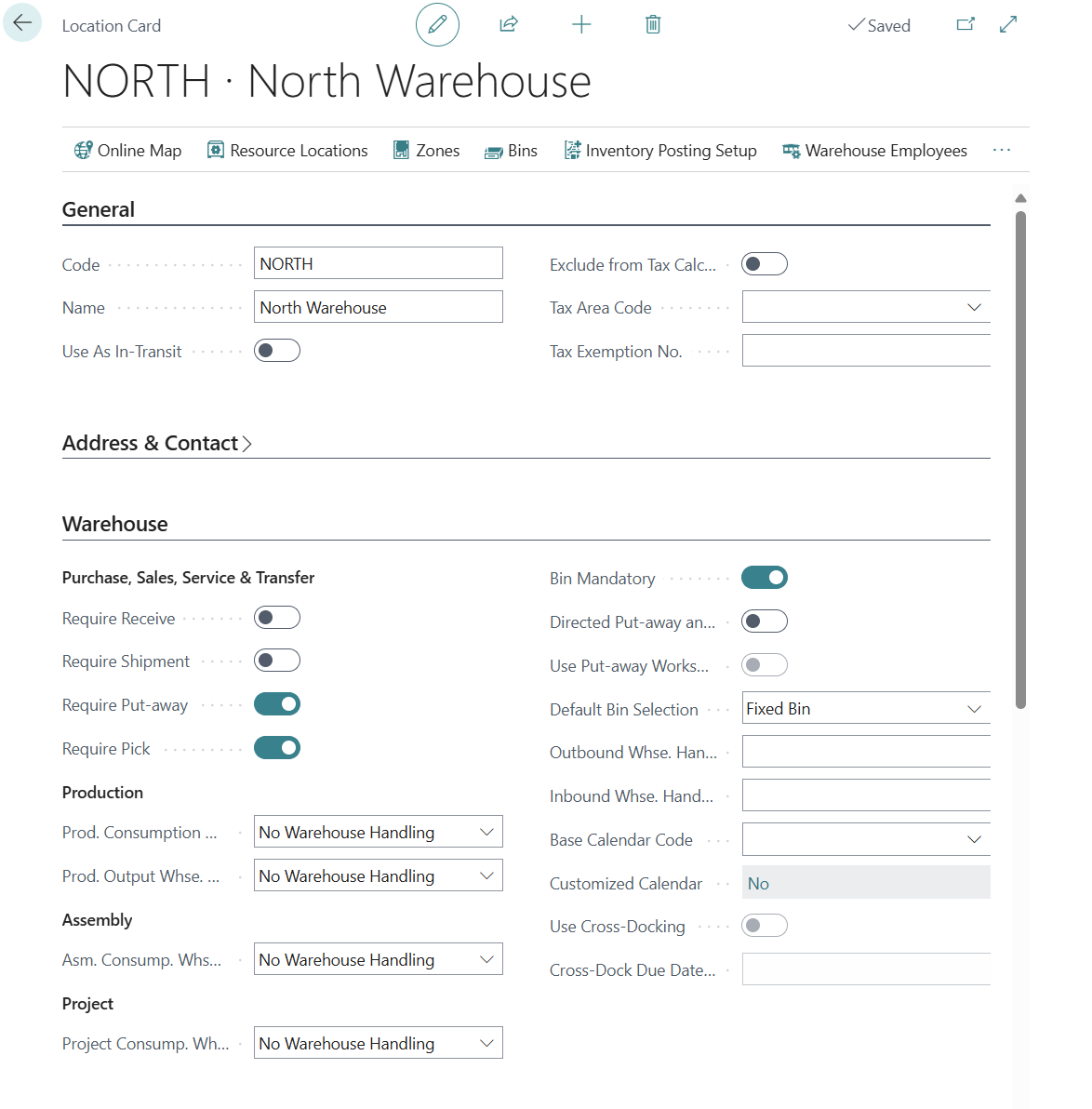The height and width of the screenshot is (1109, 1092).
Task: Expand Address & Contact section
Action: point(157,444)
